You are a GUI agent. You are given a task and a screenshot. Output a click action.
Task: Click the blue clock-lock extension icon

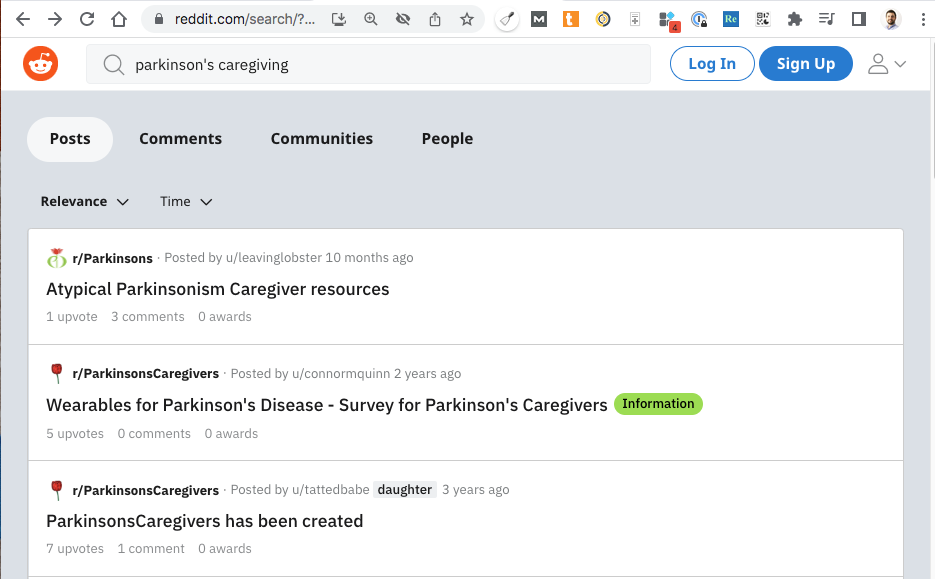(x=699, y=19)
